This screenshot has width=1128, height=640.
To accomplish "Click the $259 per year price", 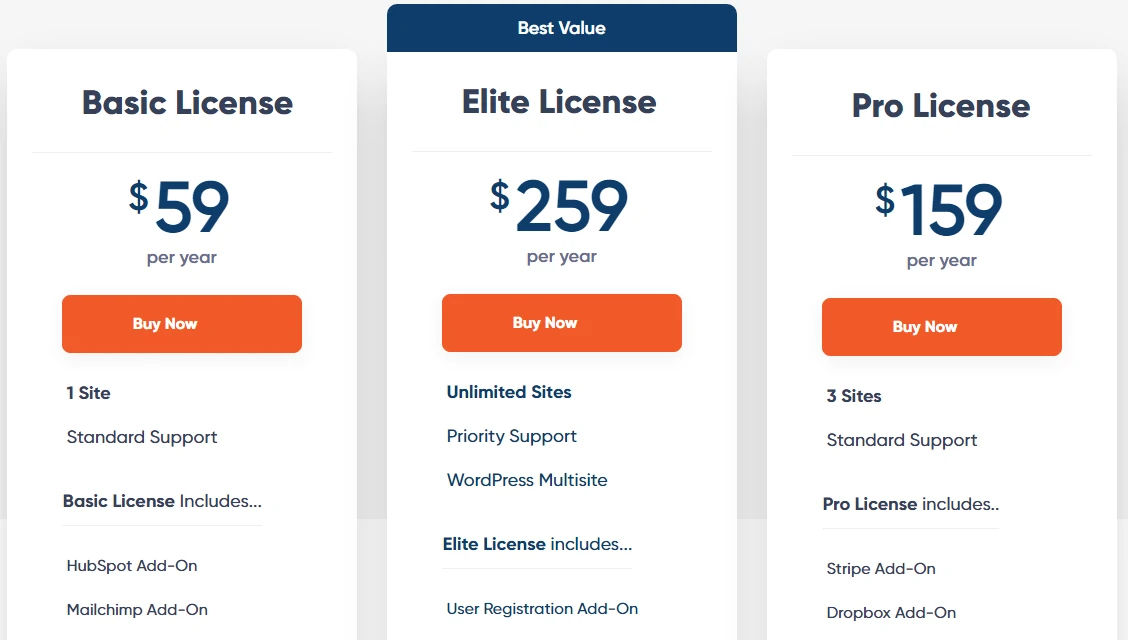I will (560, 221).
